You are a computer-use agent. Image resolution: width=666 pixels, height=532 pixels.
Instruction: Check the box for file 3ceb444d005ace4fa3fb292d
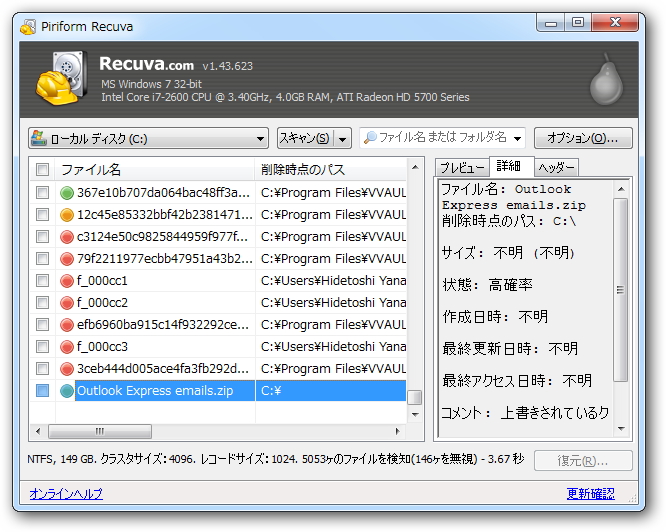click(42, 368)
